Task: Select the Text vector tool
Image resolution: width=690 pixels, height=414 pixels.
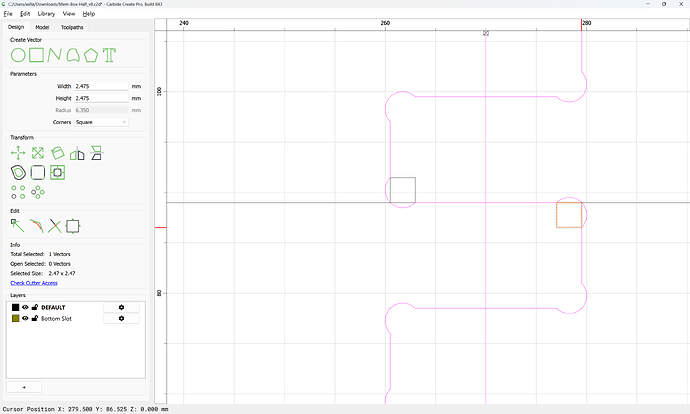Action: 109,55
